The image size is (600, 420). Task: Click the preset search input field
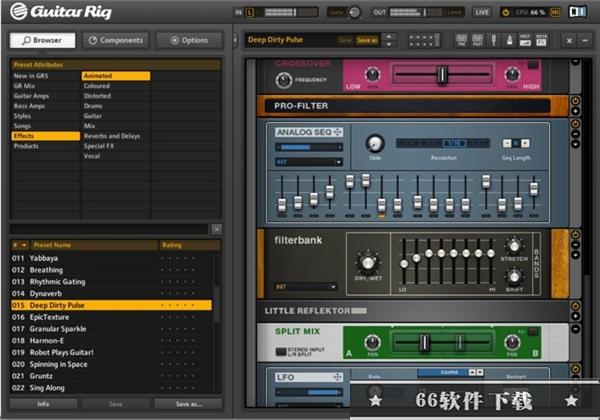[x=109, y=229]
